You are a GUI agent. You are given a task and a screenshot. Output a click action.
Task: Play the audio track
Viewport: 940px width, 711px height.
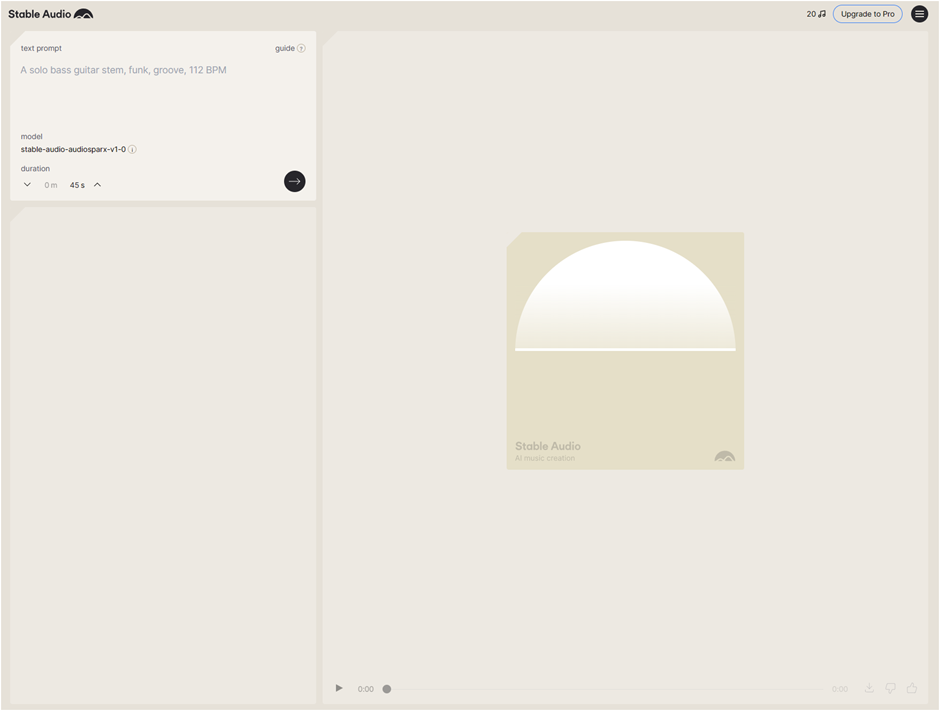339,688
